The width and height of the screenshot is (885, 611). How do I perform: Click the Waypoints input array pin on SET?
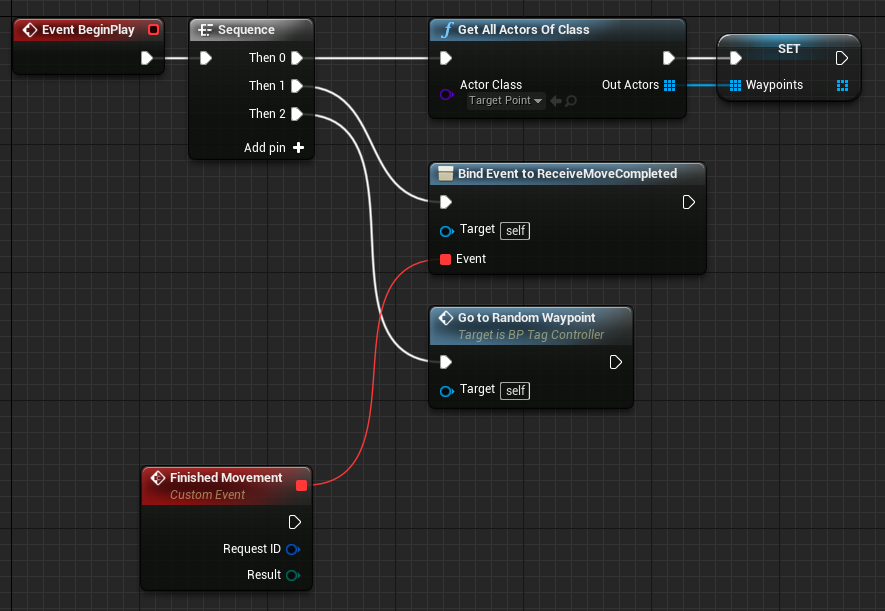[735, 86]
